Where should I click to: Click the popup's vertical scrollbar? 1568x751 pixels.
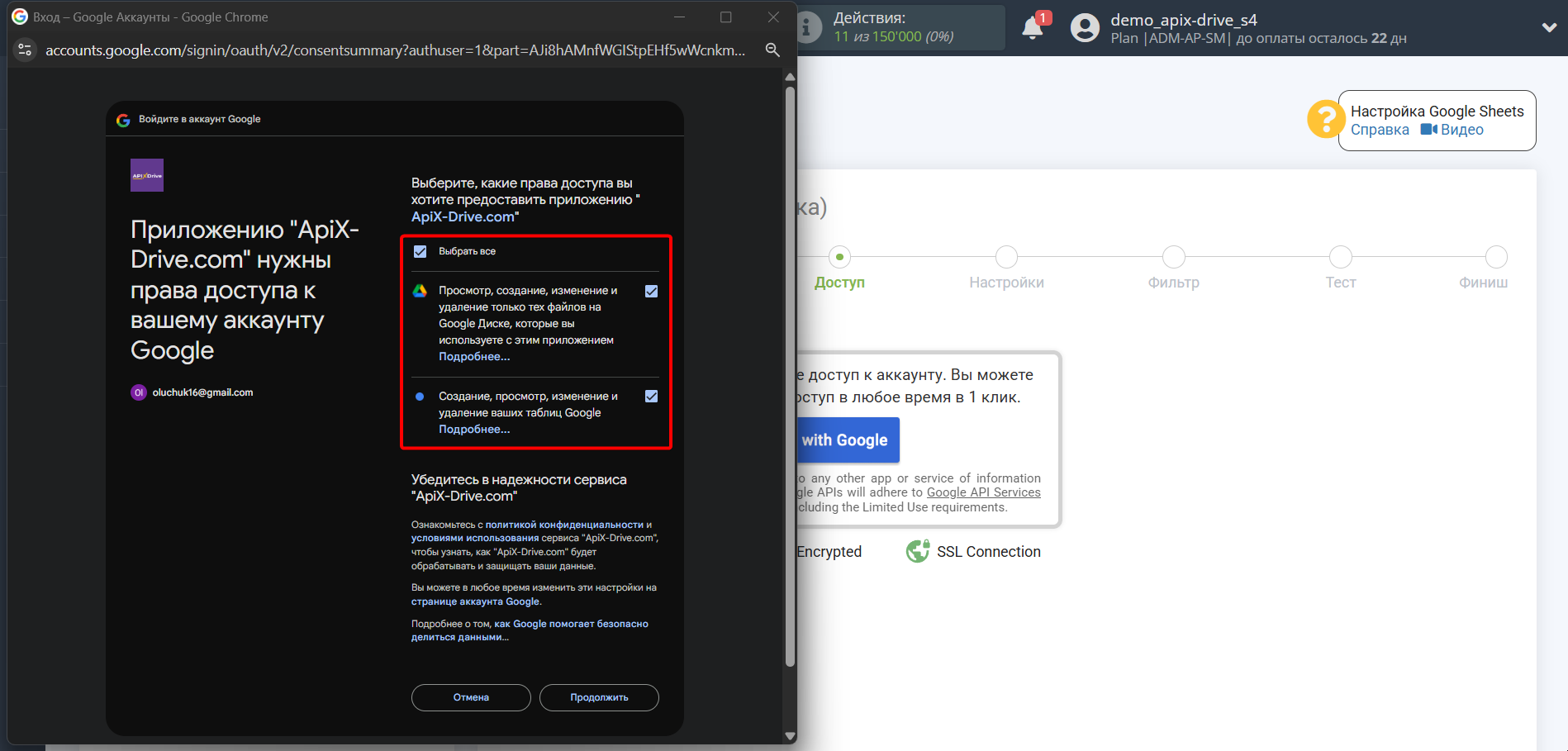[x=790, y=372]
